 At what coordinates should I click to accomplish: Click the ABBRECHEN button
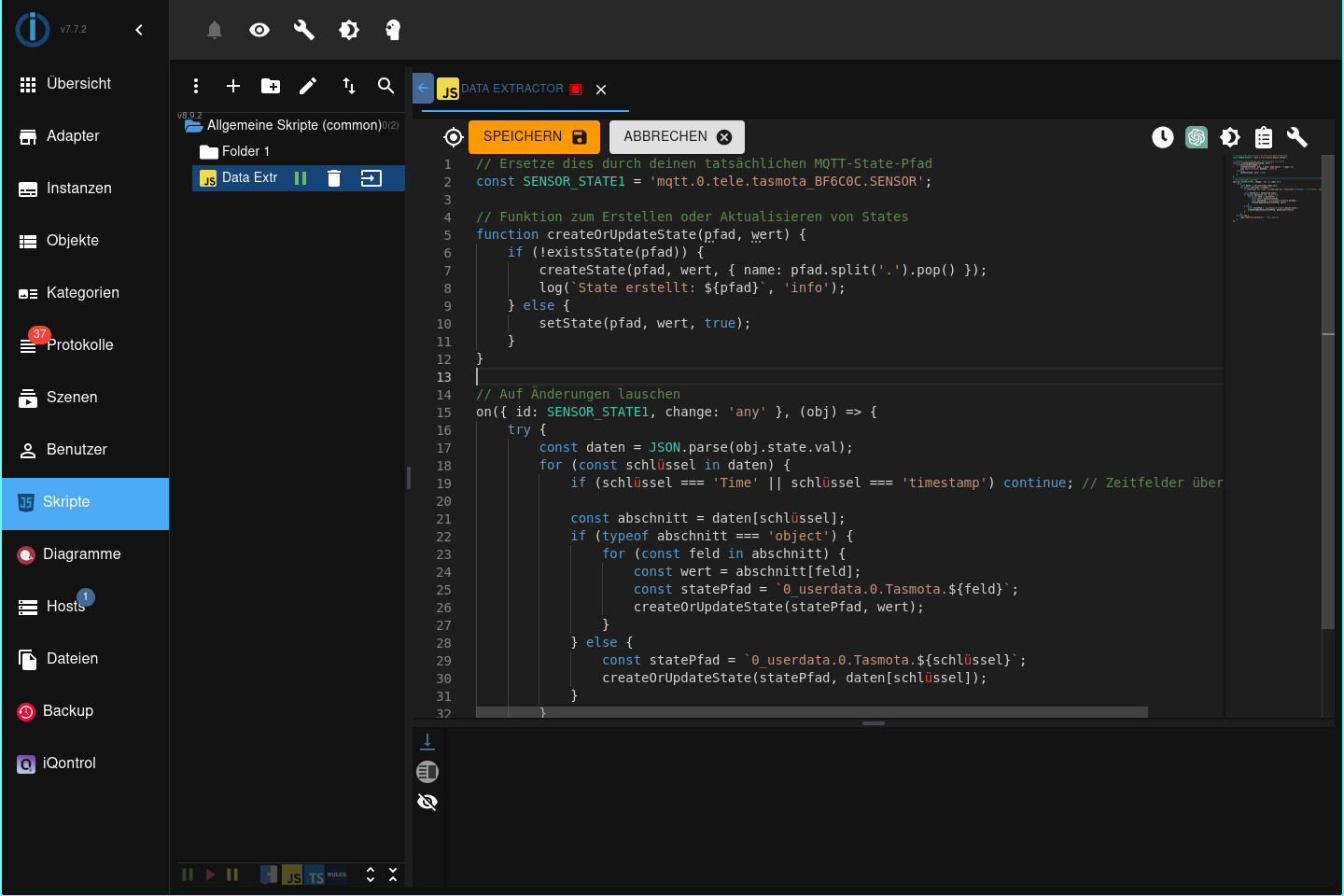point(677,137)
